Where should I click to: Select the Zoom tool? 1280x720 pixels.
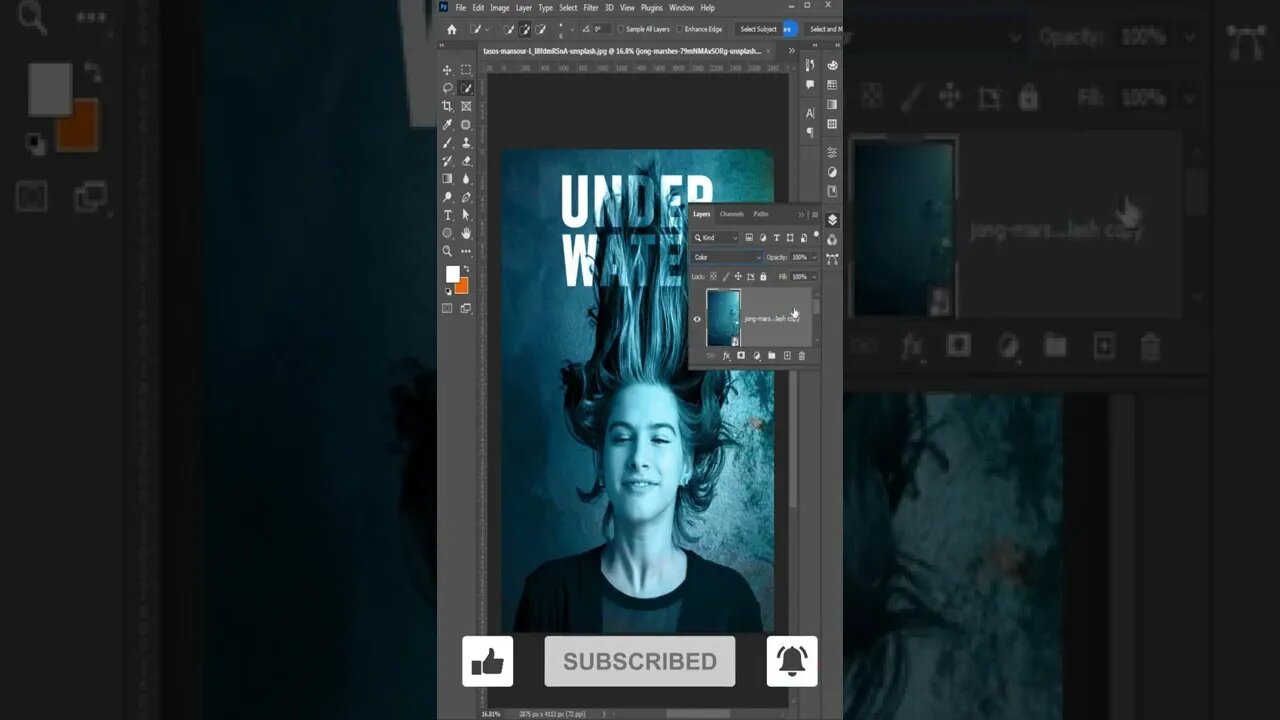[447, 251]
